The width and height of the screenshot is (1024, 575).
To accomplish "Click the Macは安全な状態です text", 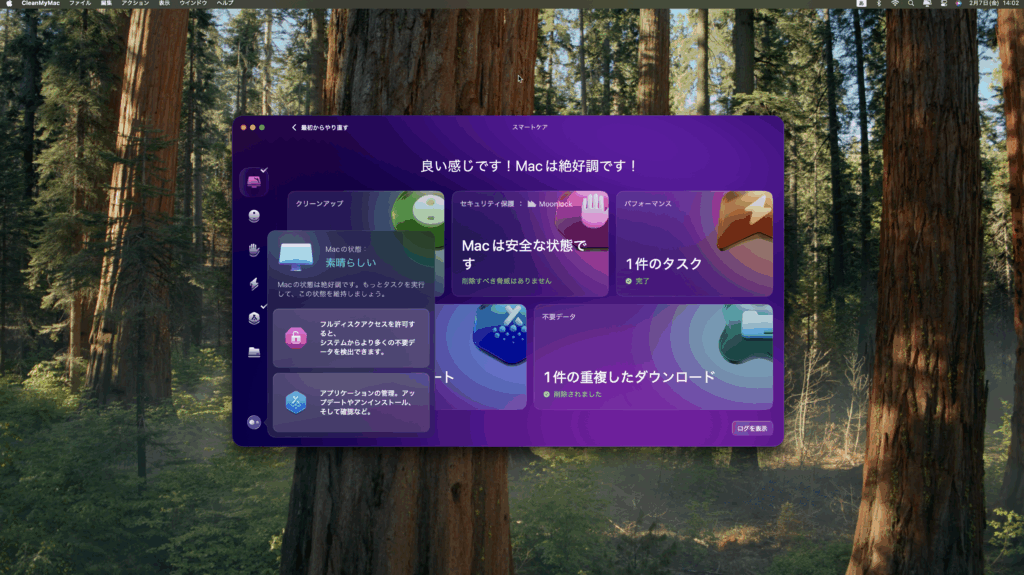I will pyautogui.click(x=524, y=254).
